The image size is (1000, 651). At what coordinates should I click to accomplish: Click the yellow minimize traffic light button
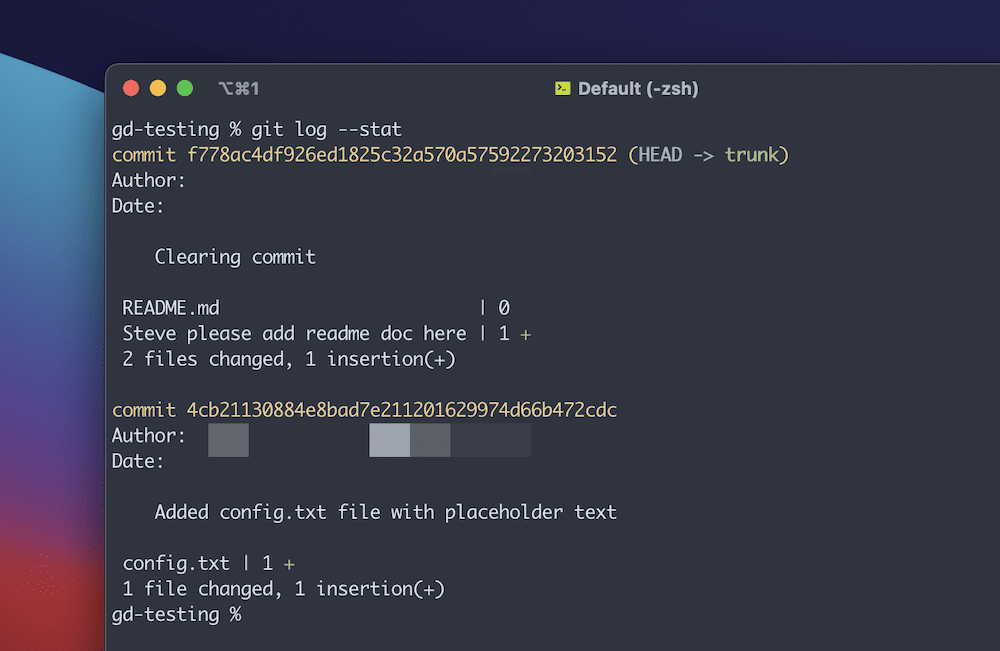click(x=157, y=88)
